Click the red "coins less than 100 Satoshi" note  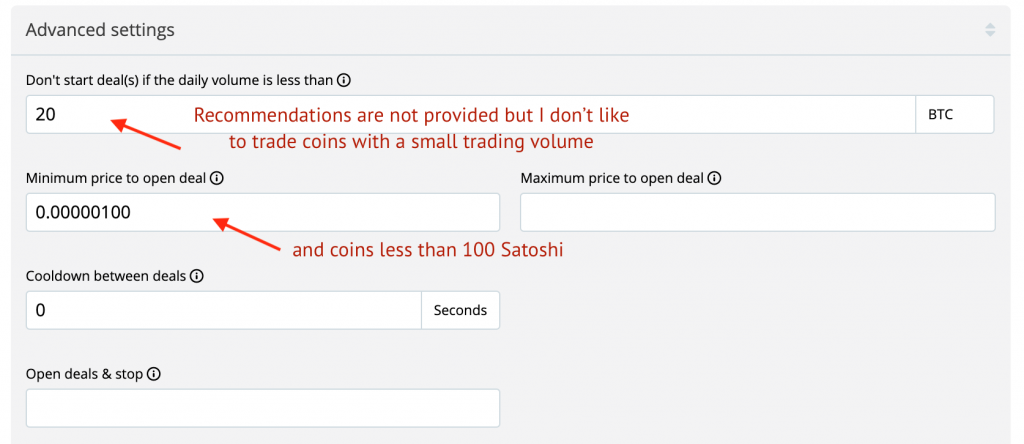point(427,250)
